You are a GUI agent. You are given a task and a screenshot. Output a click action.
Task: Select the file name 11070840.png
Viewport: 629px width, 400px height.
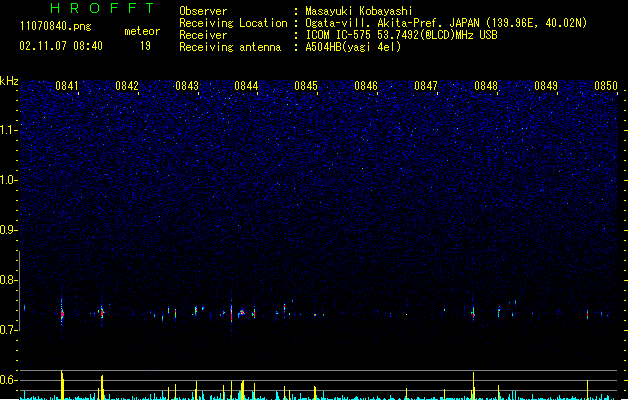tap(55, 26)
